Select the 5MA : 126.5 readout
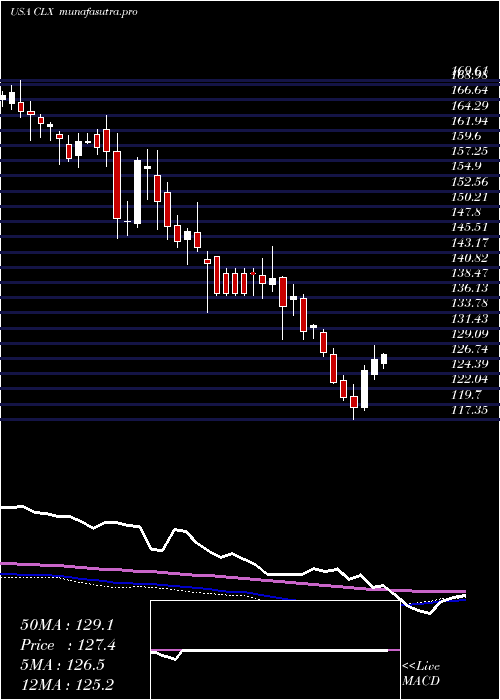 pos(63,665)
